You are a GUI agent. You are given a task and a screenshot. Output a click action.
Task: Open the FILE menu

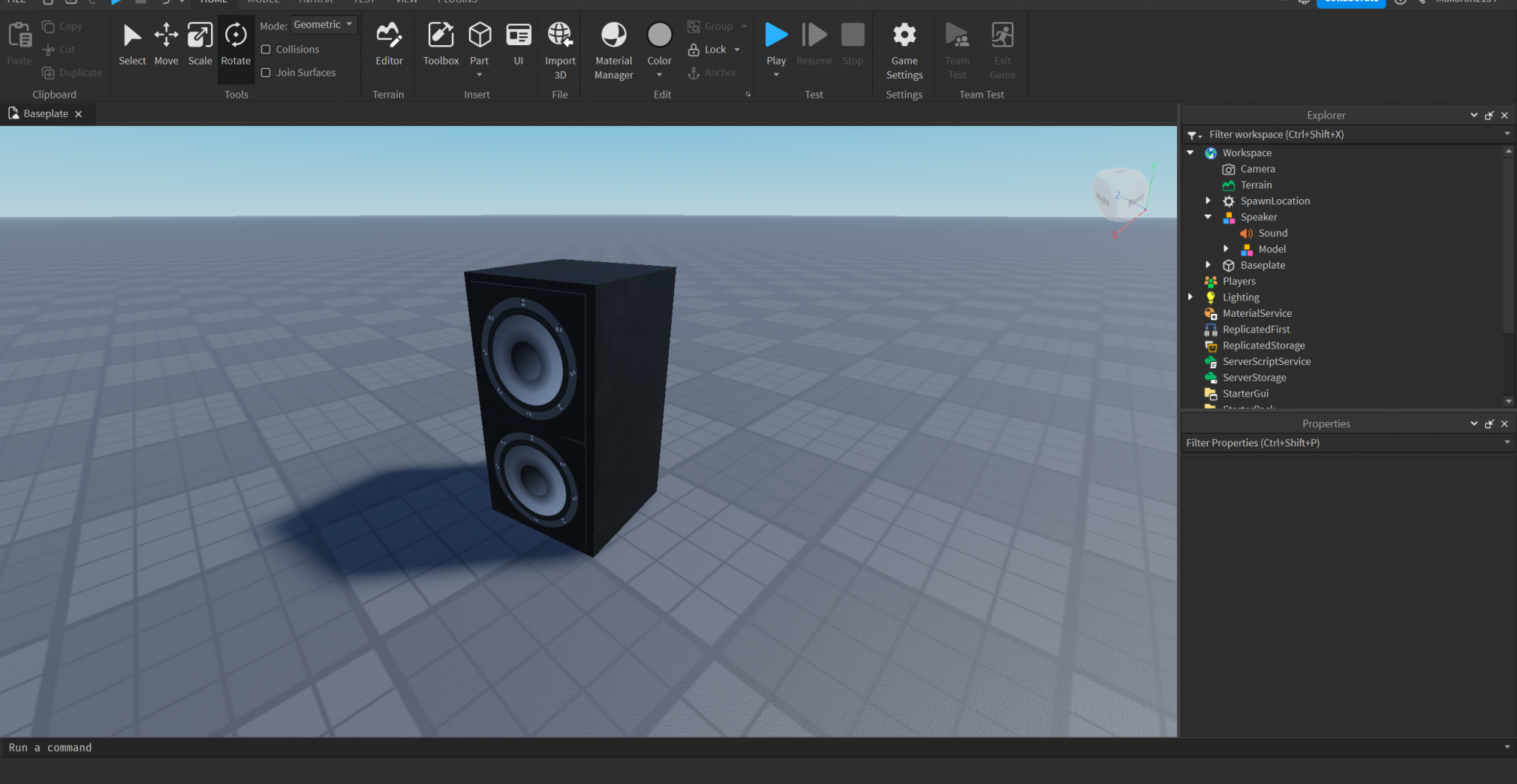16,2
